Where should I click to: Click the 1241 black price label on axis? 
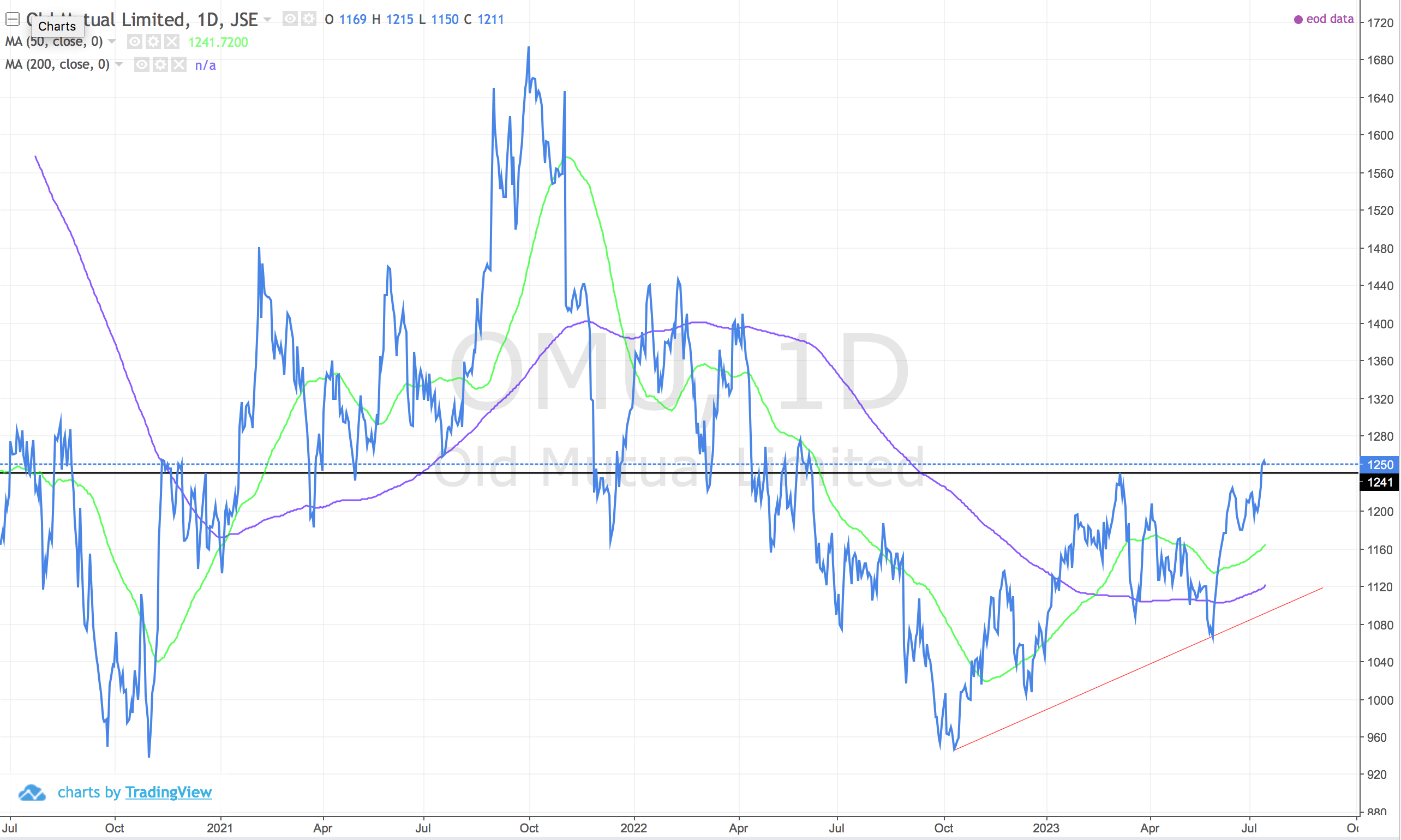click(1380, 482)
